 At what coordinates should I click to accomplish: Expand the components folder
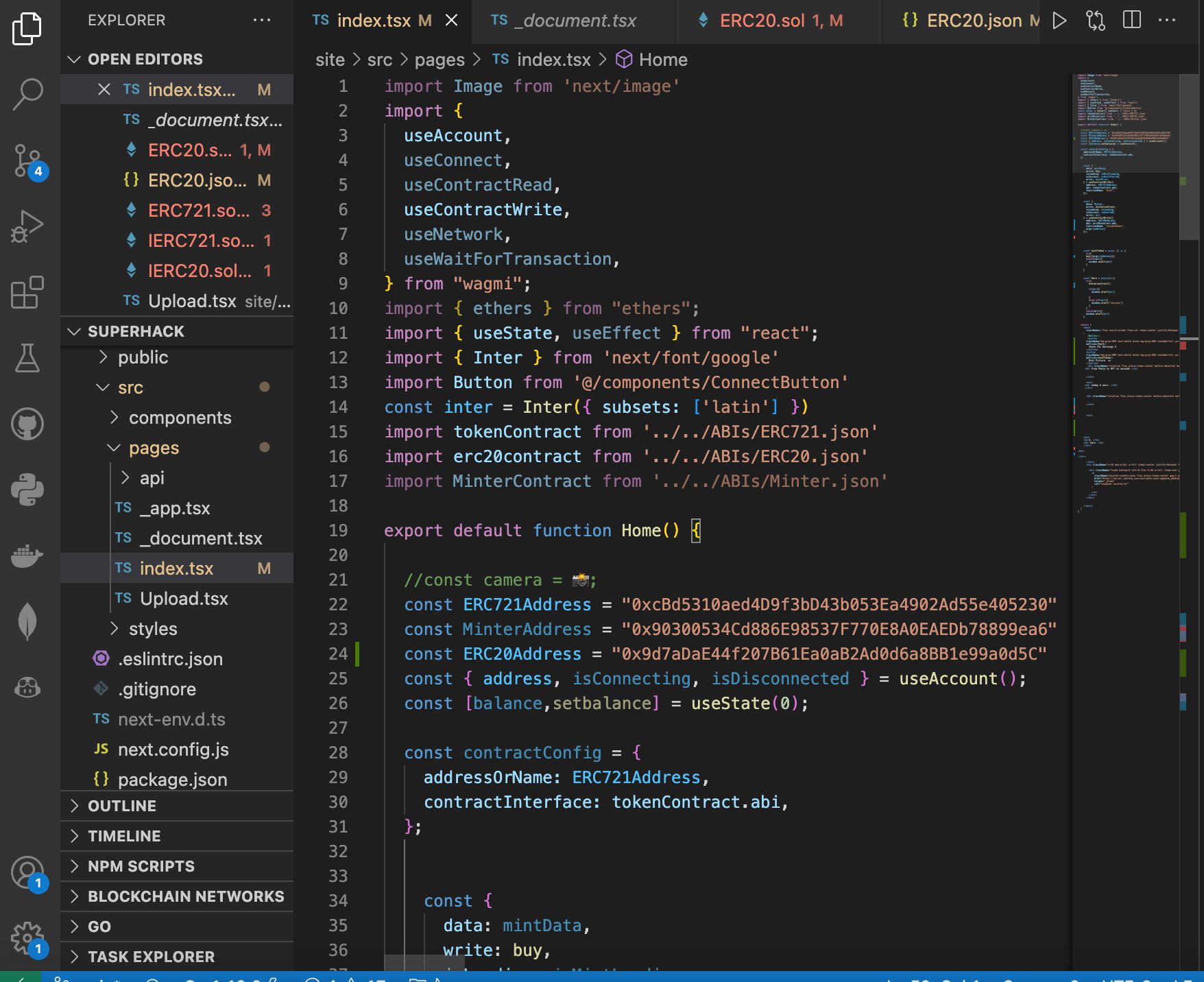click(x=177, y=418)
